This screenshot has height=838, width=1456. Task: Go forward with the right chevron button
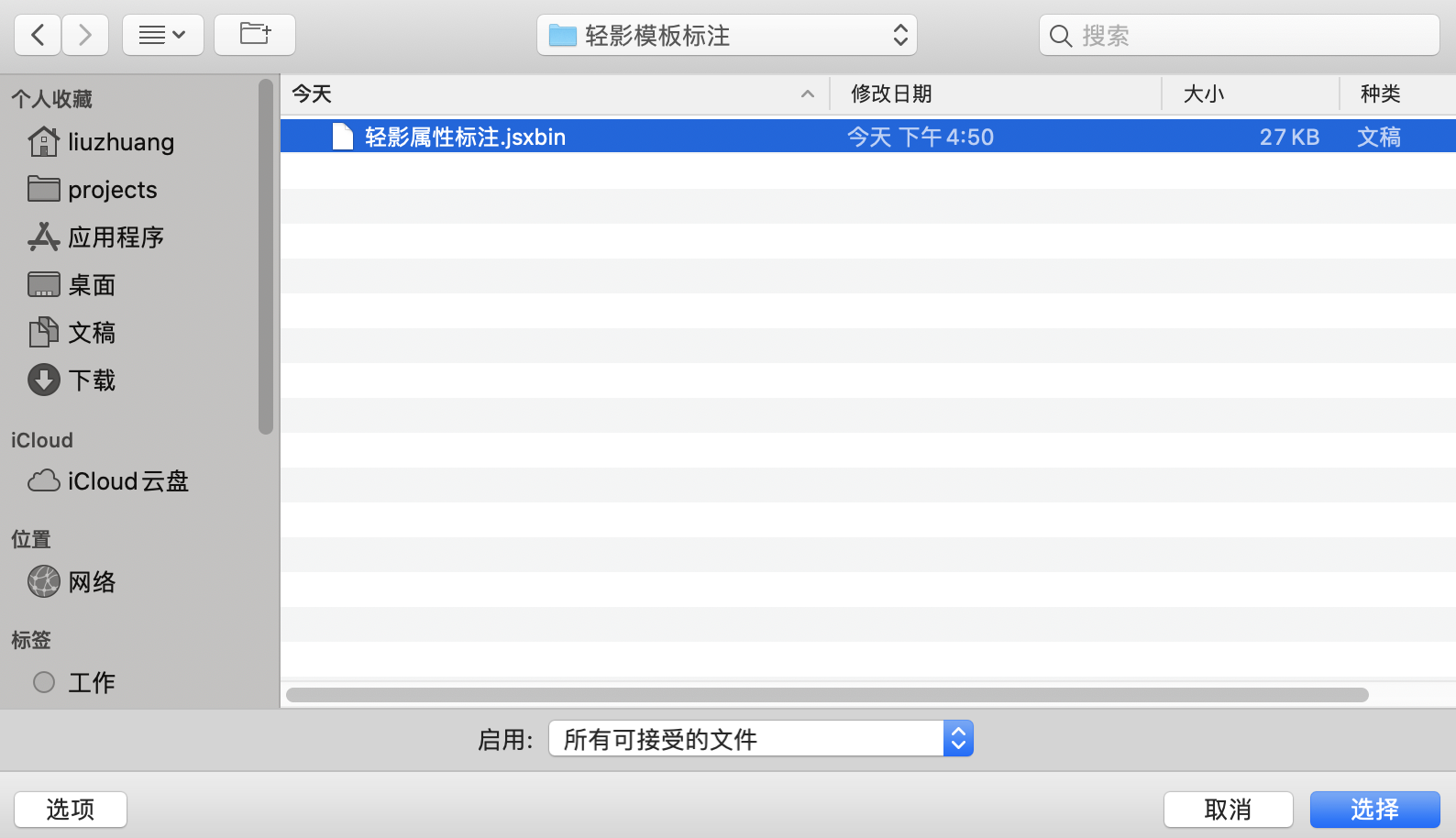(85, 35)
